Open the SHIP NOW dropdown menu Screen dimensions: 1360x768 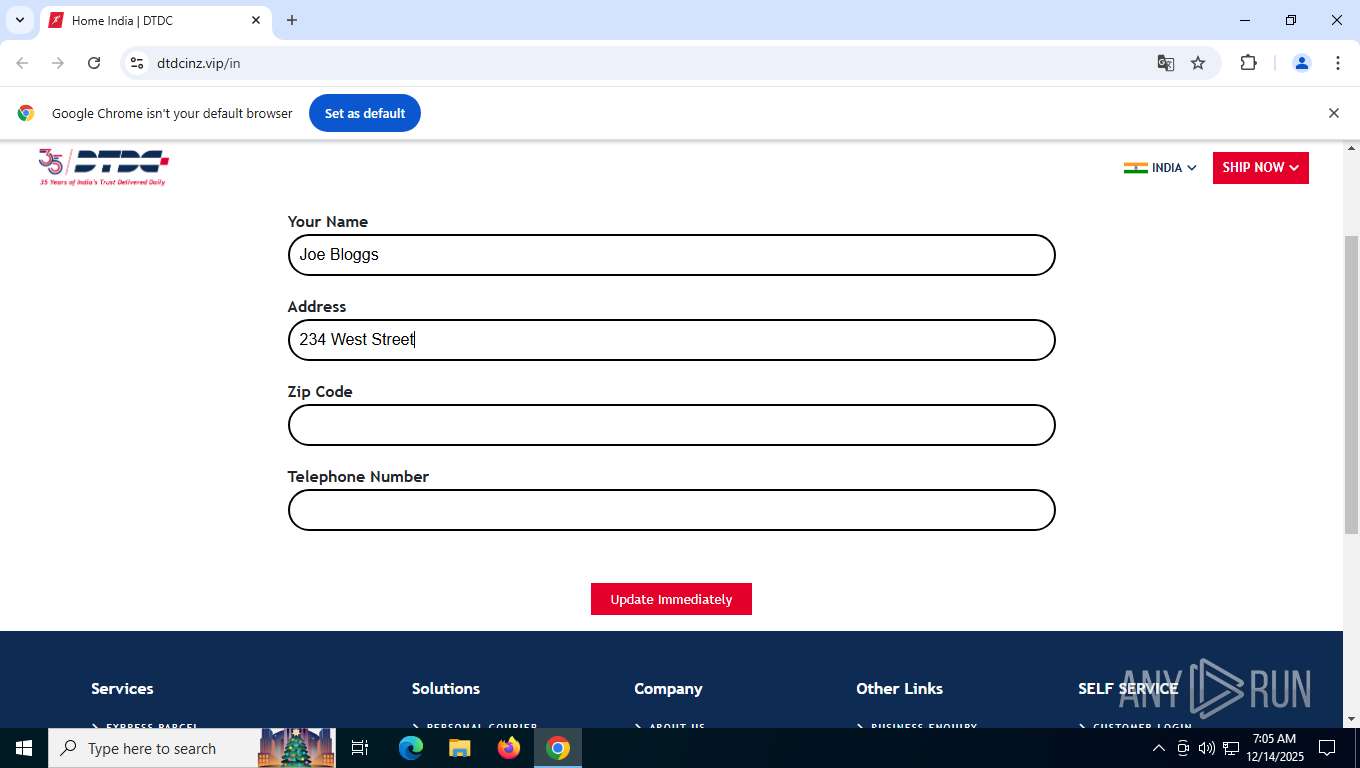click(1261, 167)
